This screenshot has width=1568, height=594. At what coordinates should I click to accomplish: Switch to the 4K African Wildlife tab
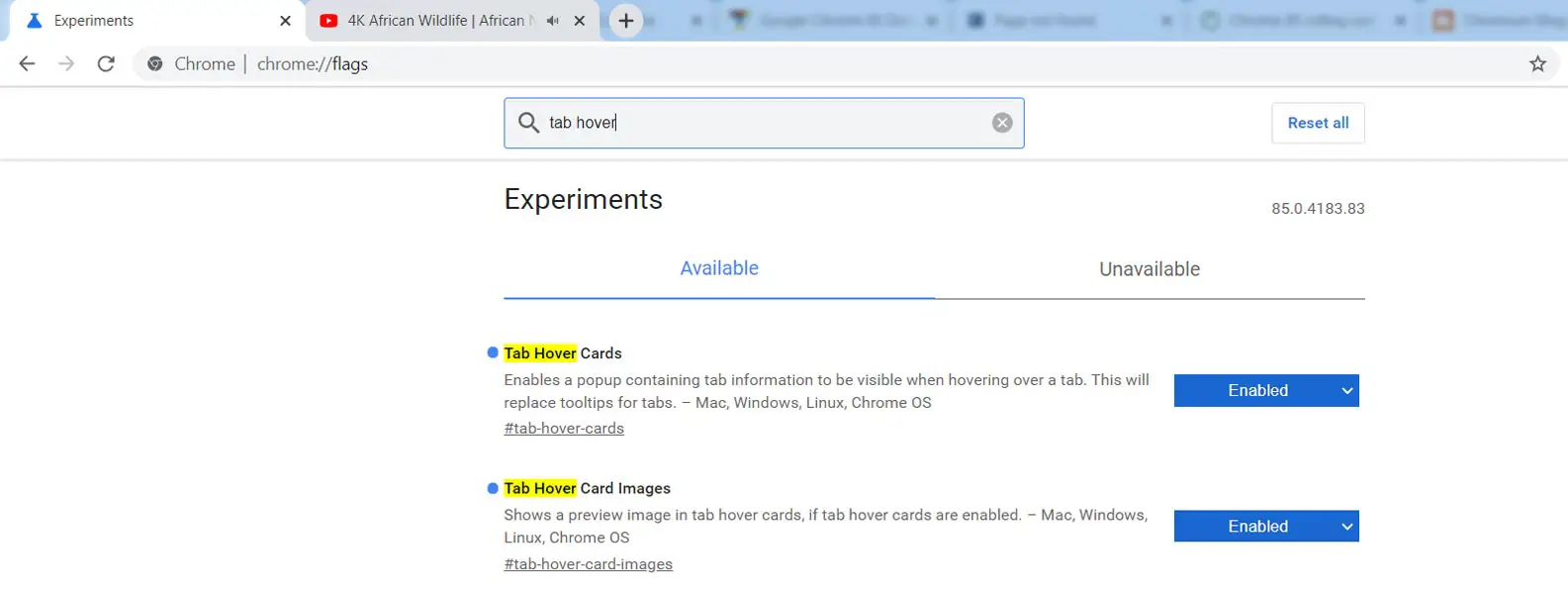[451, 21]
